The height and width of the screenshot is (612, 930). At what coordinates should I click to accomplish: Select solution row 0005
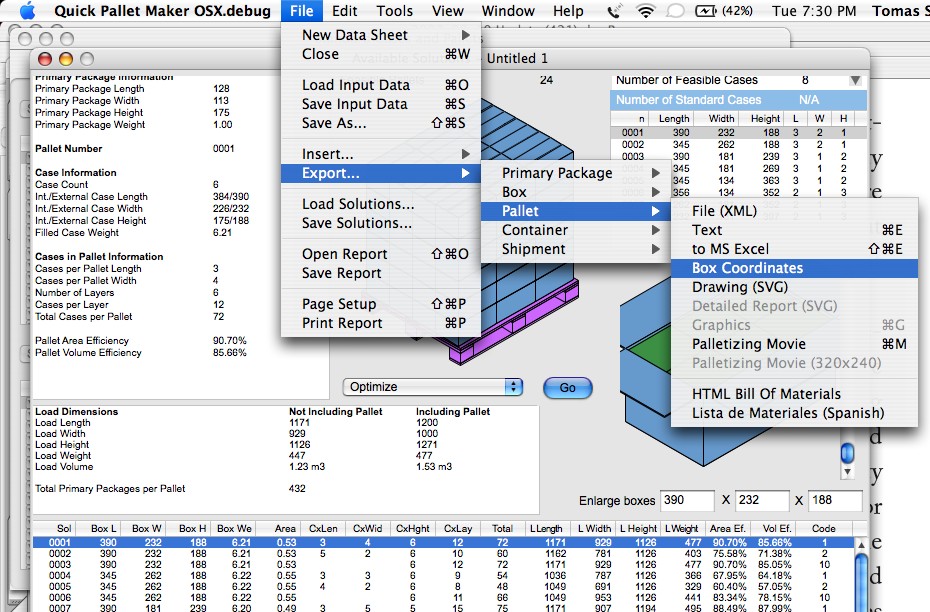[x=443, y=586]
